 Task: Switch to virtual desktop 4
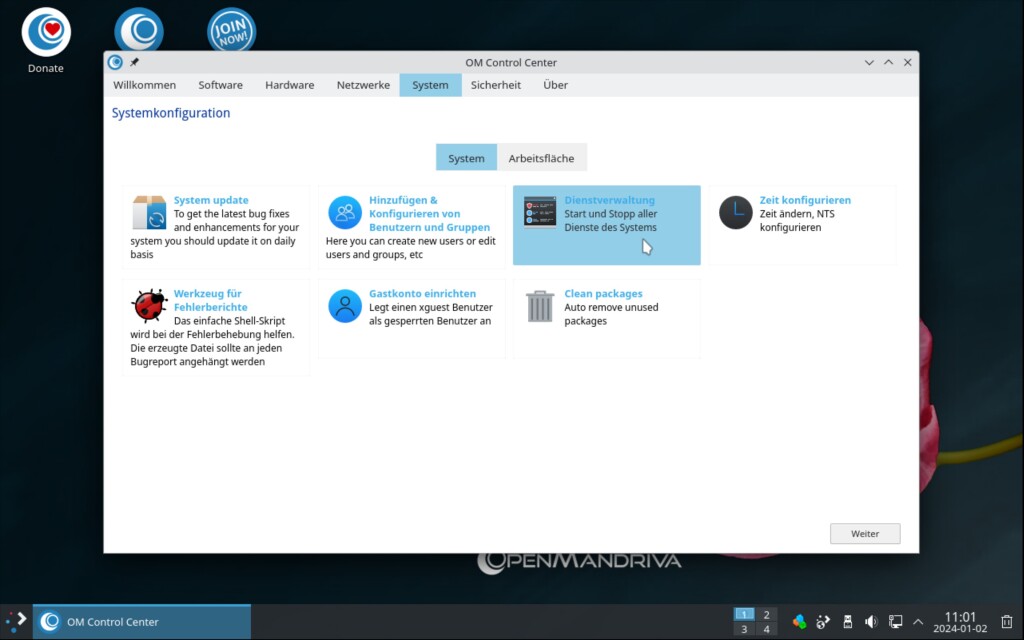767,629
